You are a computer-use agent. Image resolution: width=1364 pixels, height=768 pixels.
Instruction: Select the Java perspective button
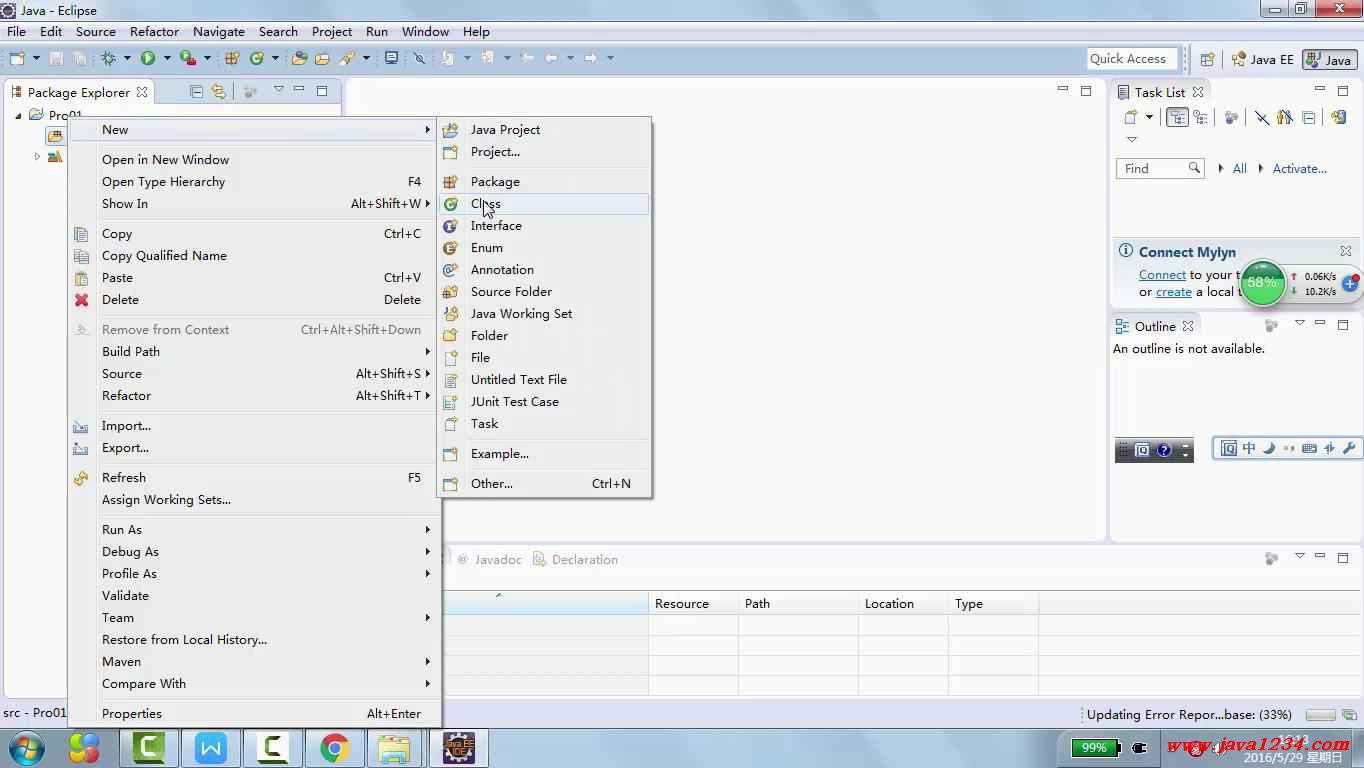1330,60
